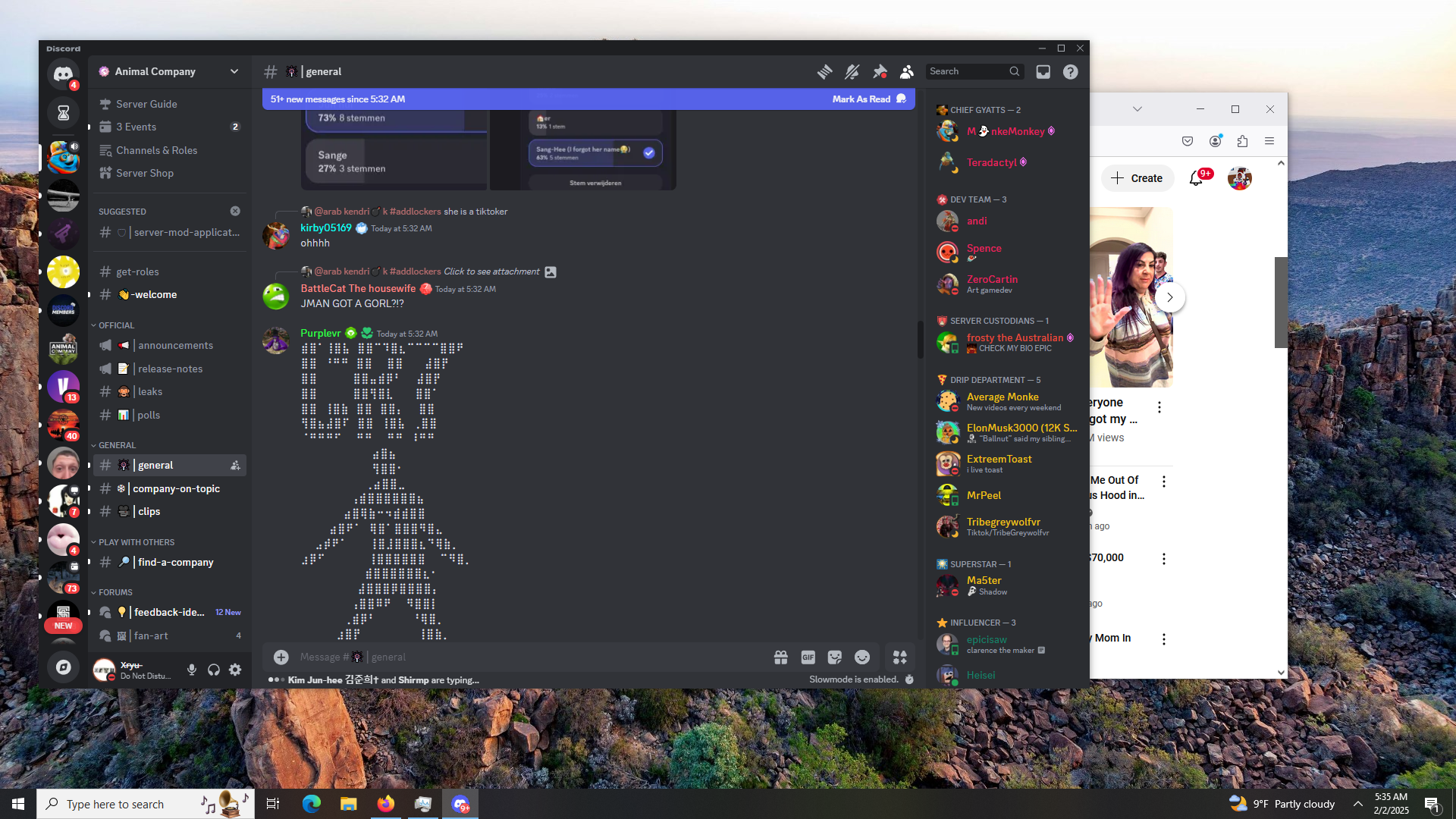Open the Threads icon in header
Image resolution: width=1456 pixels, height=819 pixels.
pos(824,72)
